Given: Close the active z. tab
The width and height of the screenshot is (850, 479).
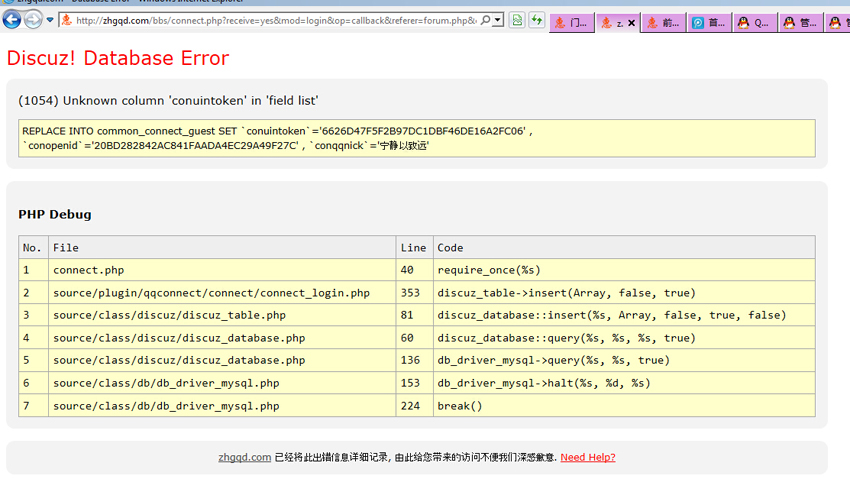Looking at the screenshot, I should pos(632,23).
